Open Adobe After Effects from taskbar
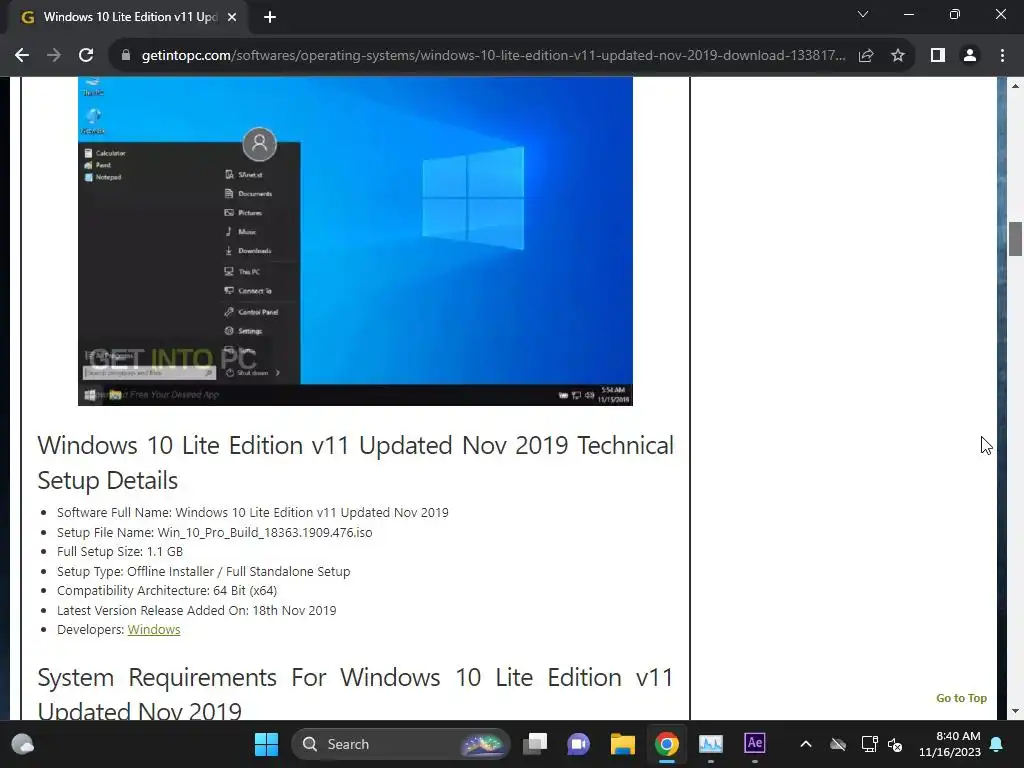Image resolution: width=1024 pixels, height=768 pixels. 754,743
